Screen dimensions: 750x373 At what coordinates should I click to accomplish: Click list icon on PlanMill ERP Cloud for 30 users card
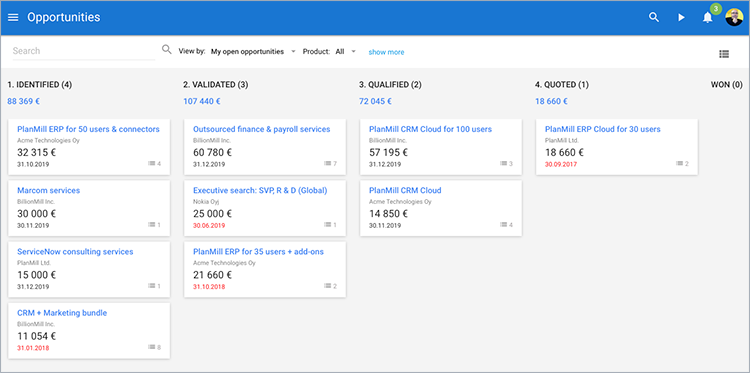point(680,164)
